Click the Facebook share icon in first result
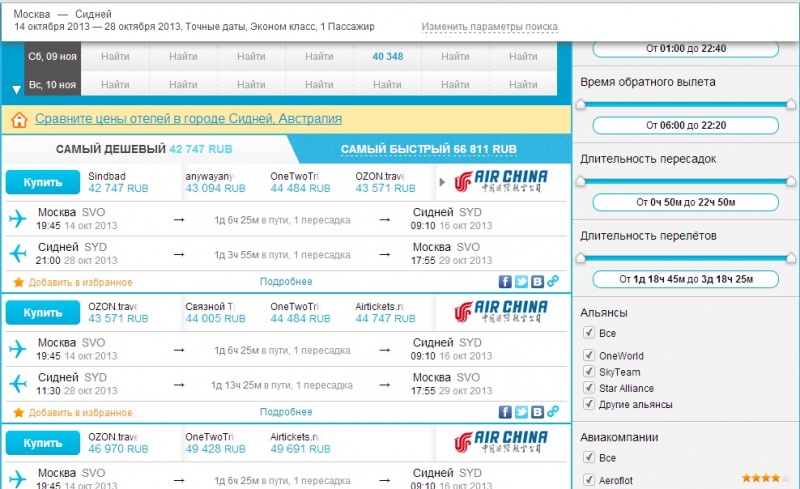The width and height of the screenshot is (800, 489). pyautogui.click(x=505, y=282)
